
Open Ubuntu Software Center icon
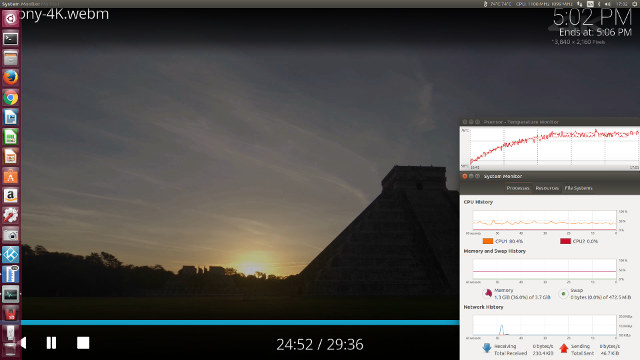pos(10,176)
